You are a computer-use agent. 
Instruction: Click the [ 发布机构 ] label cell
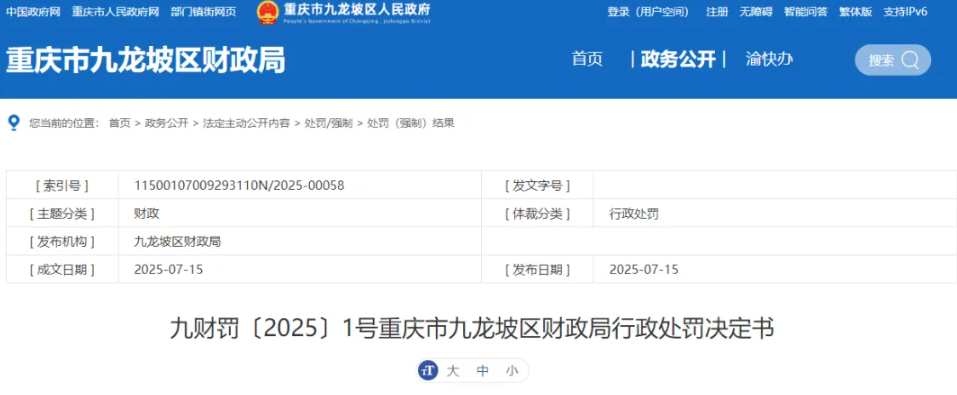pyautogui.click(x=62, y=241)
